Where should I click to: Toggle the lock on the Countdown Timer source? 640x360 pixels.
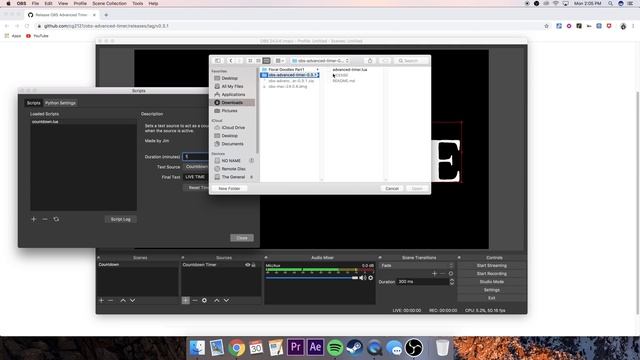click(253, 265)
